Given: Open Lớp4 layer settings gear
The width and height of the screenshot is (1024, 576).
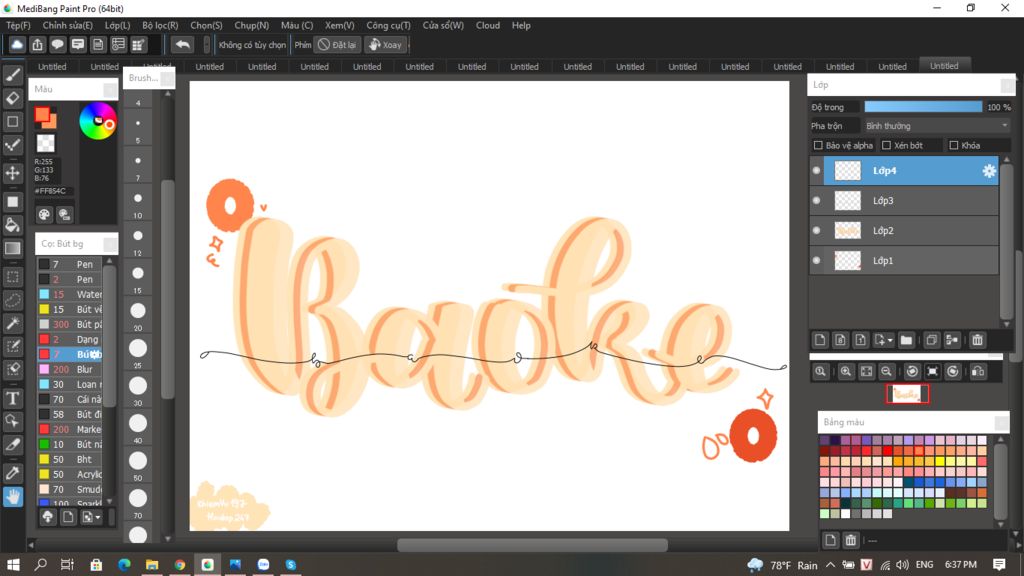Looking at the screenshot, I should (x=989, y=170).
